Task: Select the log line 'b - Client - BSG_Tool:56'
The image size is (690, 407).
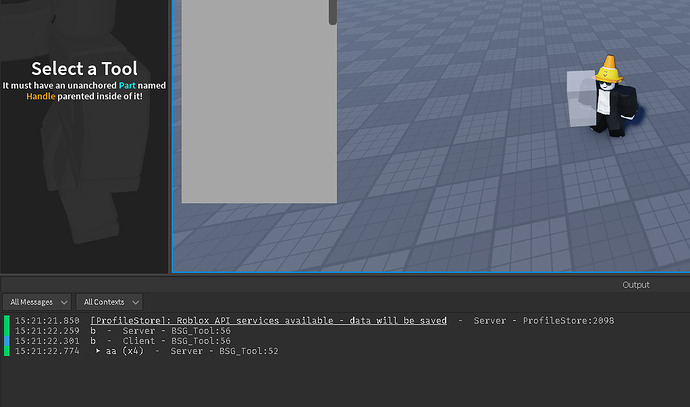Action: [x=161, y=341]
